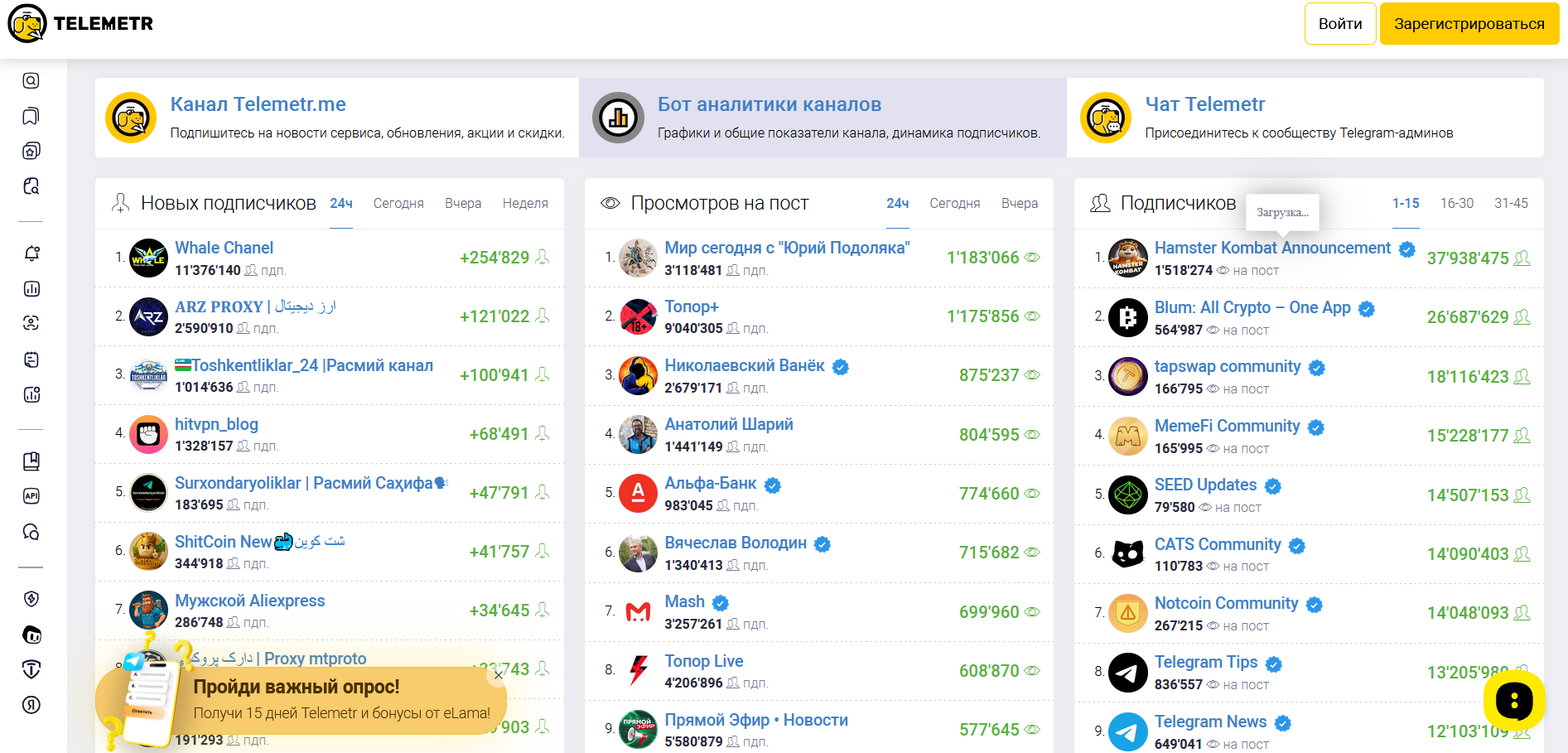Click the shield with T sidebar icon
Viewport: 1568px width, 753px height.
tap(31, 669)
